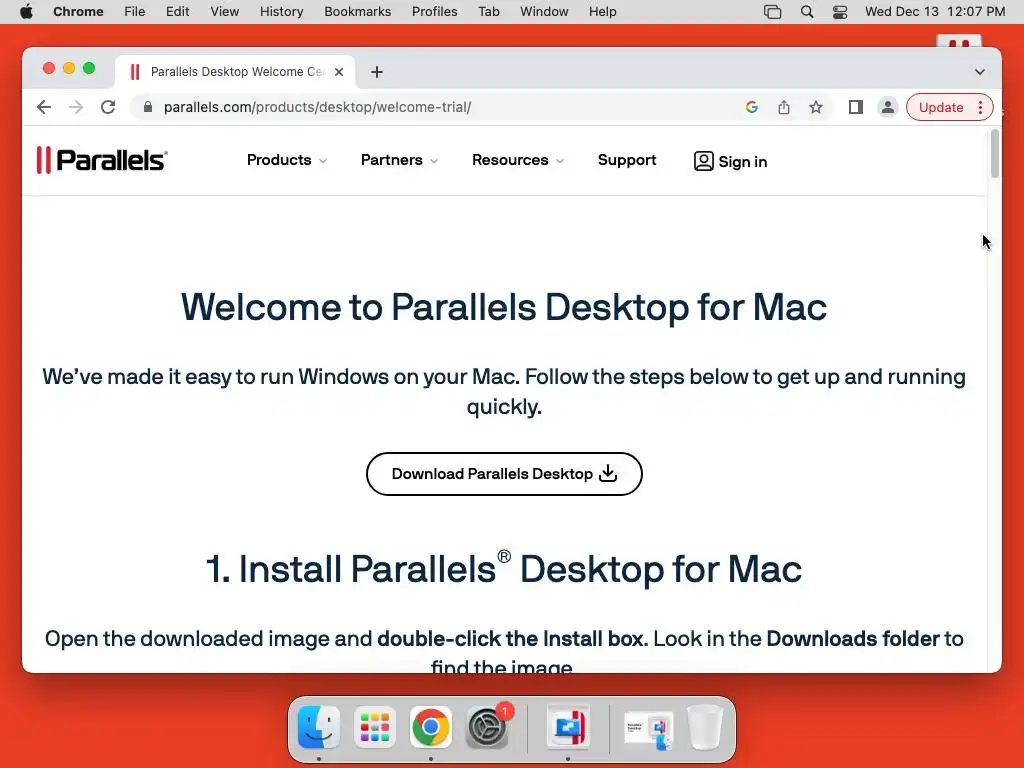The width and height of the screenshot is (1024, 768).
Task: Click the browser forward arrow
Action: [x=76, y=107]
